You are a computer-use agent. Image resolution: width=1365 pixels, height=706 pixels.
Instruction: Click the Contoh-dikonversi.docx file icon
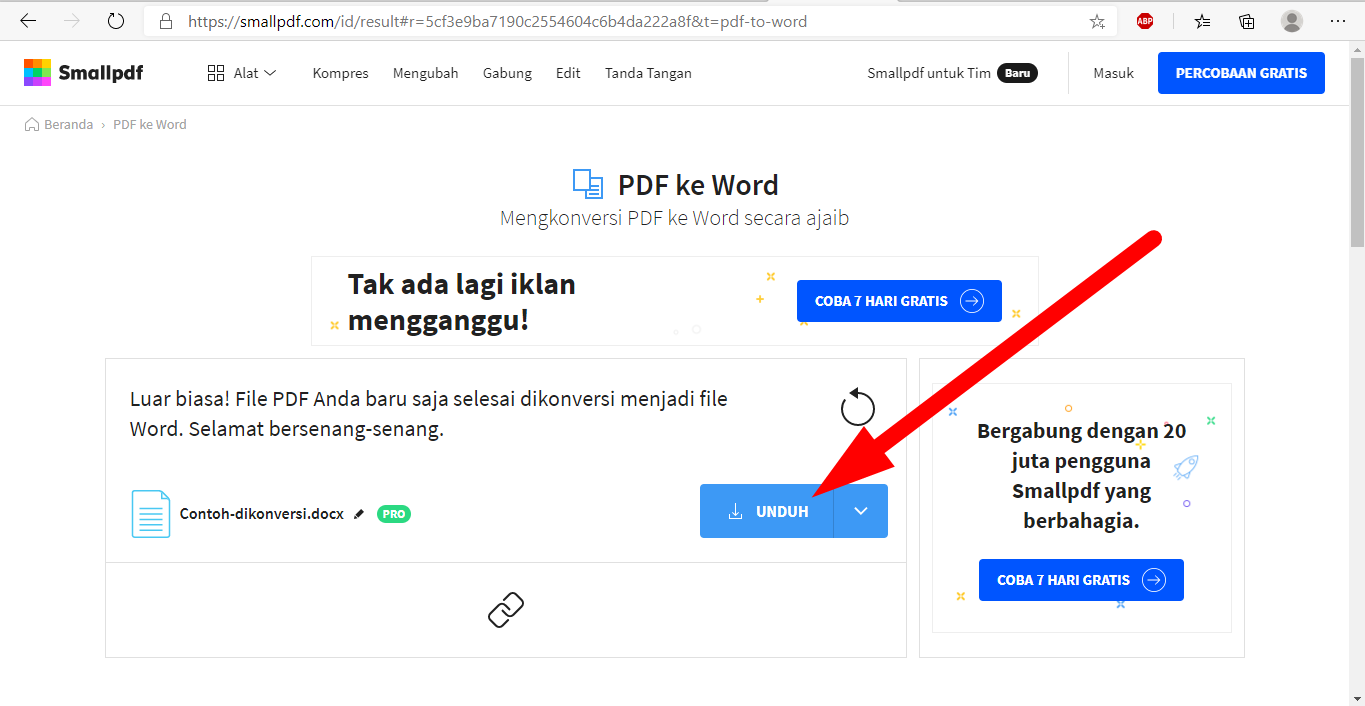pos(151,514)
